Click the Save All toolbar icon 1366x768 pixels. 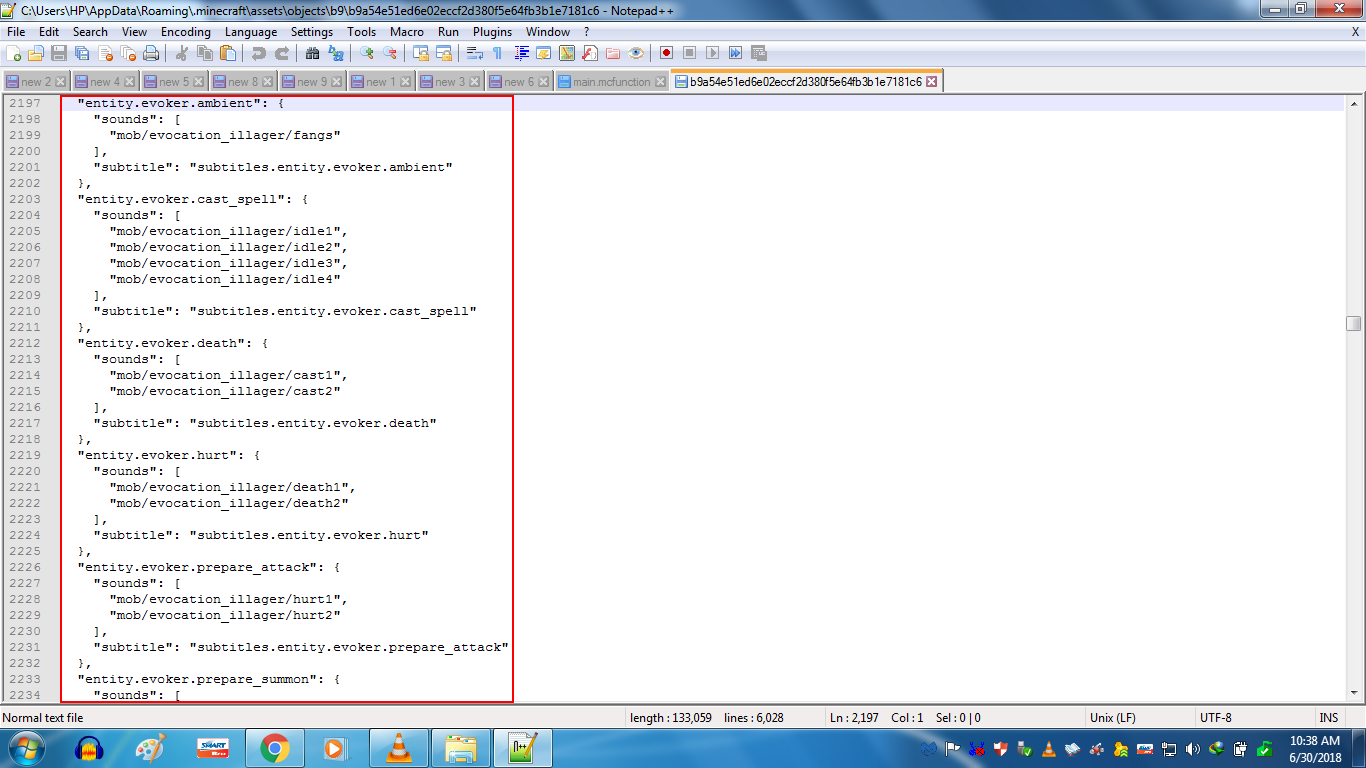click(x=81, y=53)
